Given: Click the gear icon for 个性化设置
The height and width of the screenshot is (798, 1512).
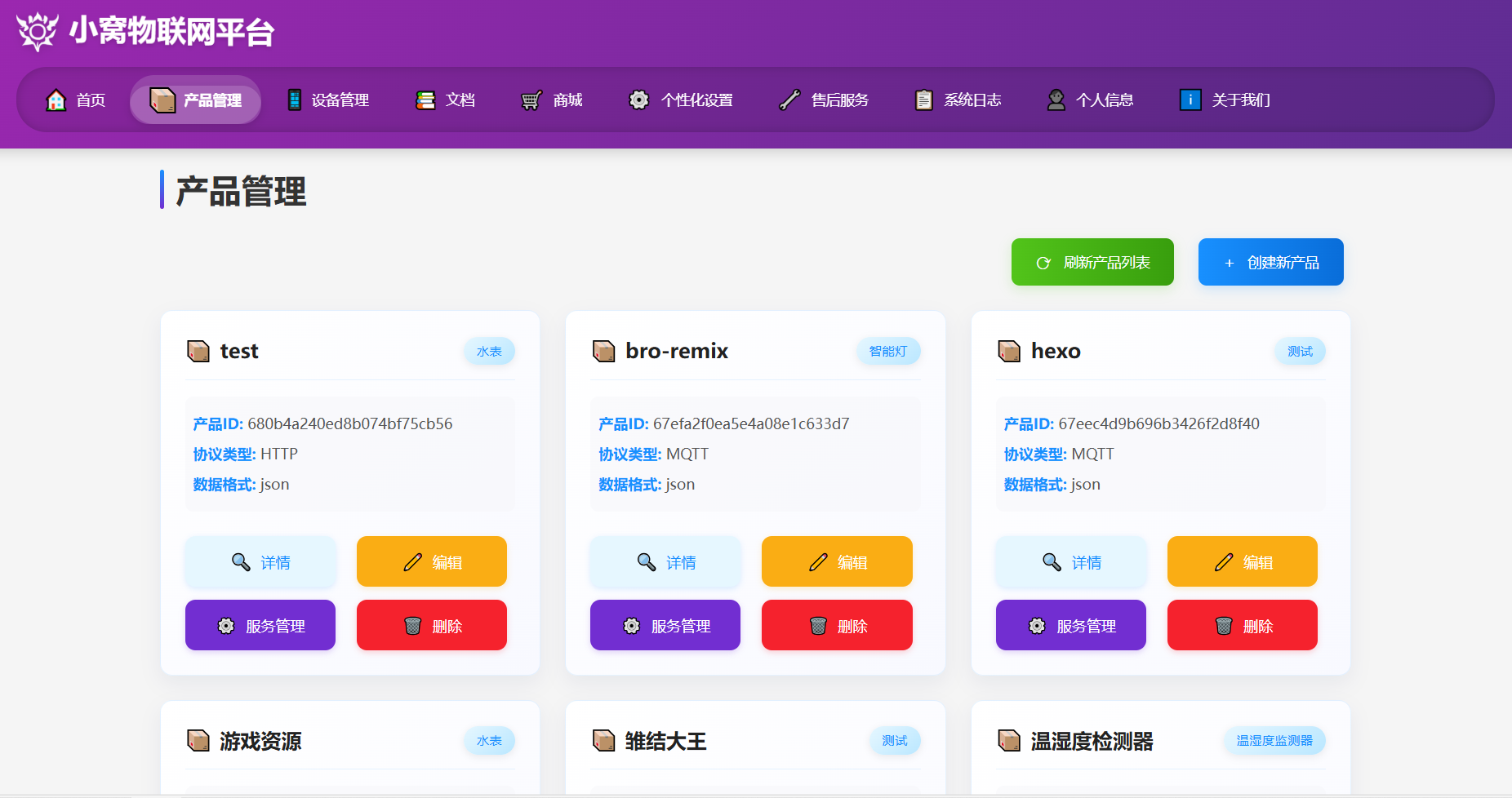Looking at the screenshot, I should click(638, 100).
